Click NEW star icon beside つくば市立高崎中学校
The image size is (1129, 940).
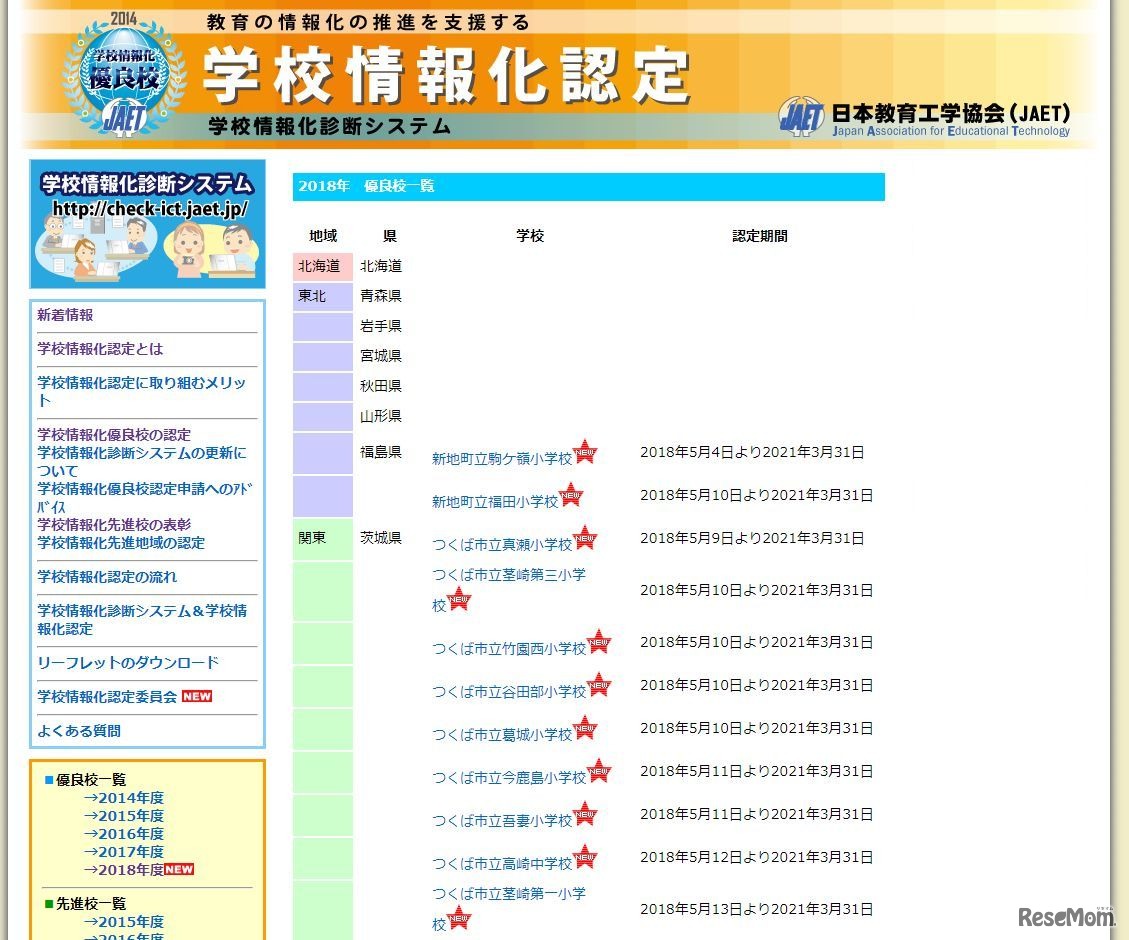585,857
